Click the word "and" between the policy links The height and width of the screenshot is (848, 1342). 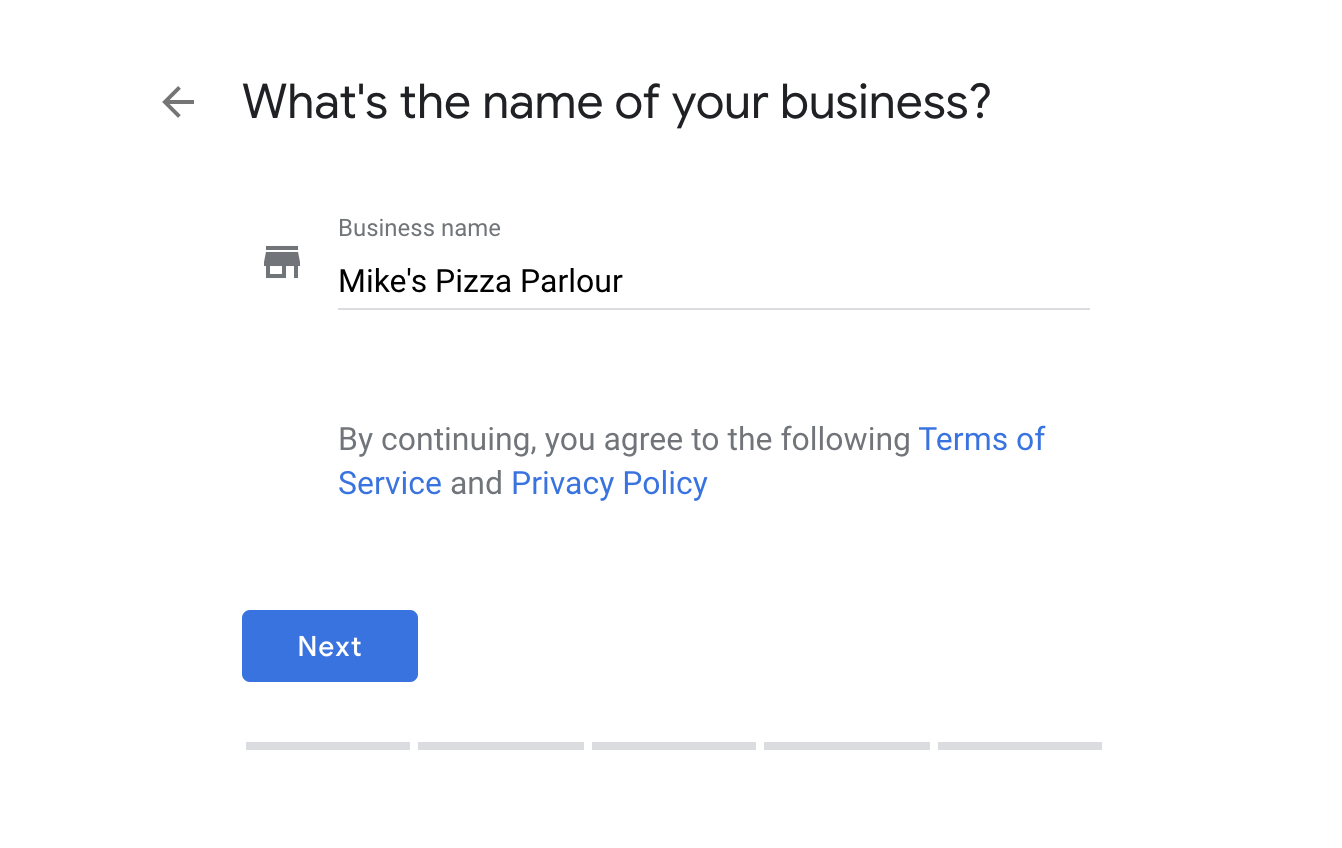coord(476,483)
